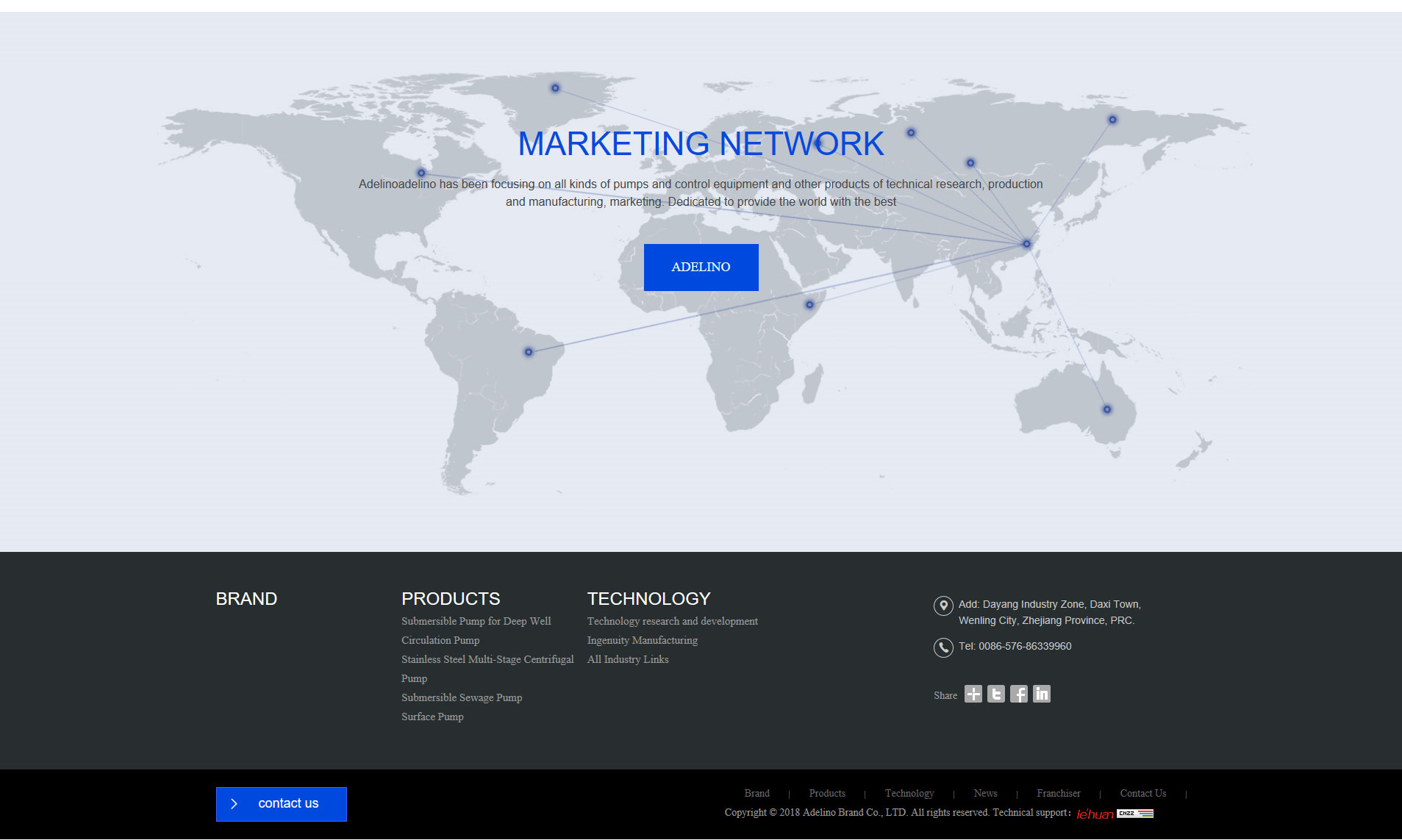The image size is (1402, 840).
Task: Click the lehuan technical support logo
Action: click(x=1095, y=814)
